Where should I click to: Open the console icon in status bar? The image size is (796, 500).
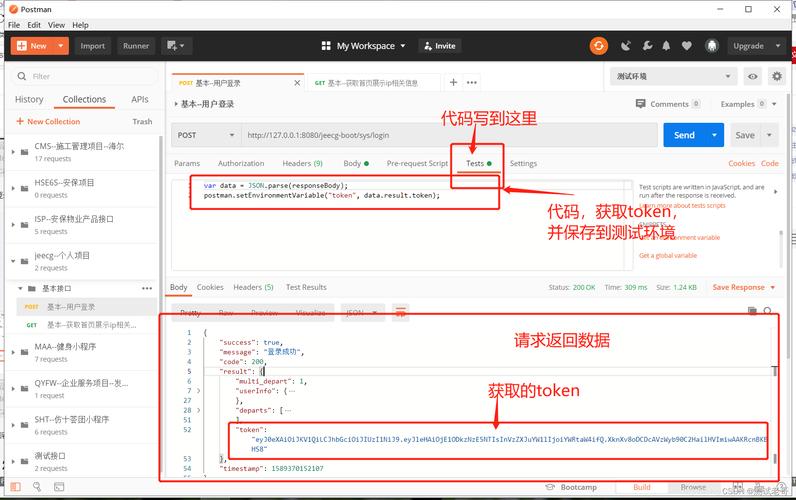click(x=59, y=487)
